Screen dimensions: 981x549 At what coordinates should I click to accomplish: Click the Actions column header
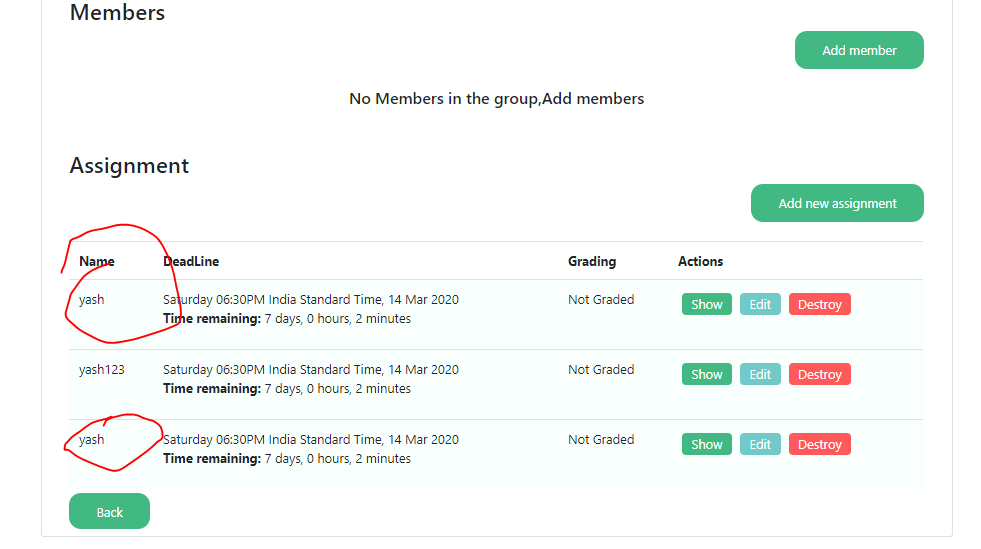pyautogui.click(x=700, y=261)
